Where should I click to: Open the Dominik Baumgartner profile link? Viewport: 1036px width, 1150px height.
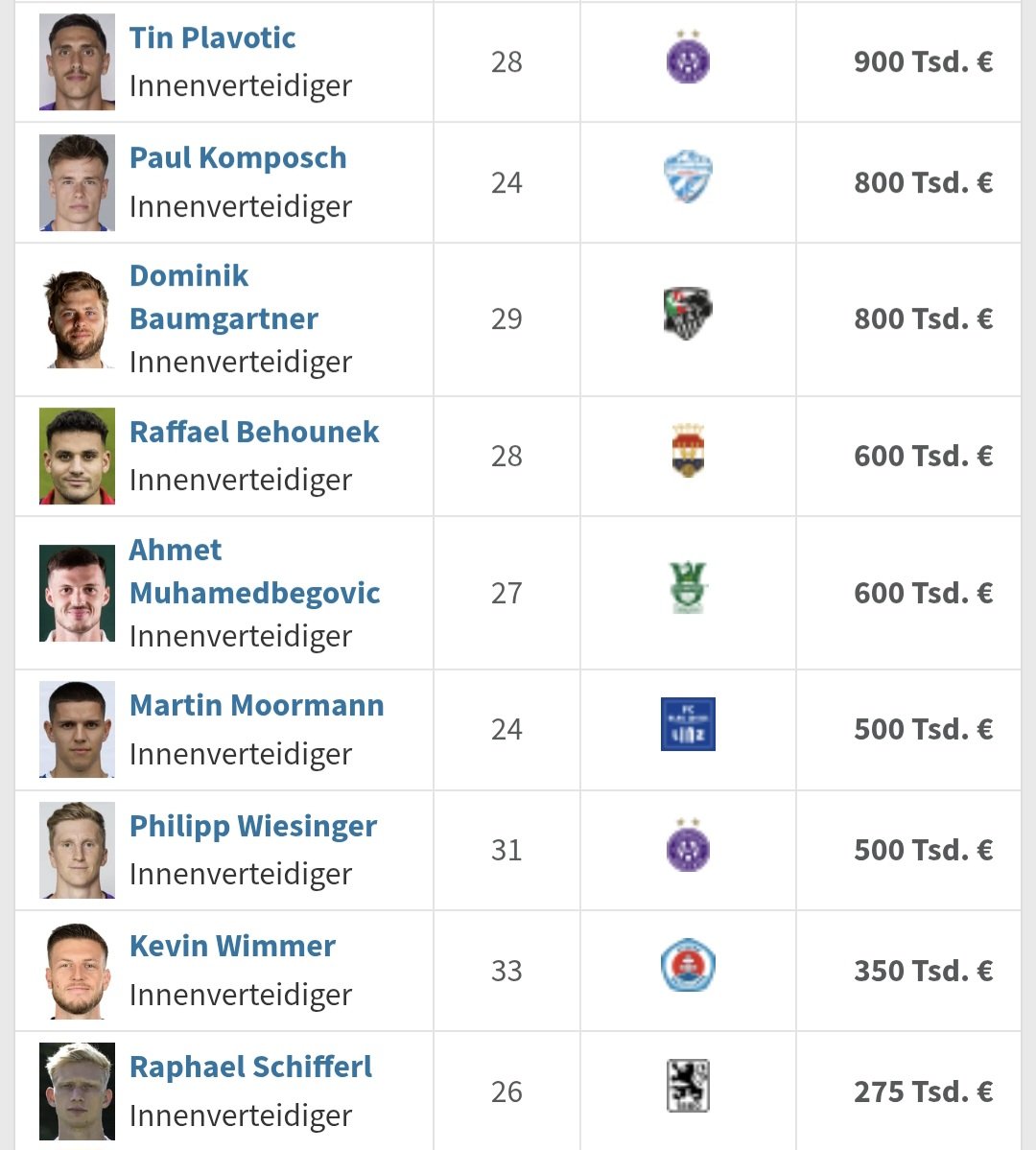(x=224, y=297)
